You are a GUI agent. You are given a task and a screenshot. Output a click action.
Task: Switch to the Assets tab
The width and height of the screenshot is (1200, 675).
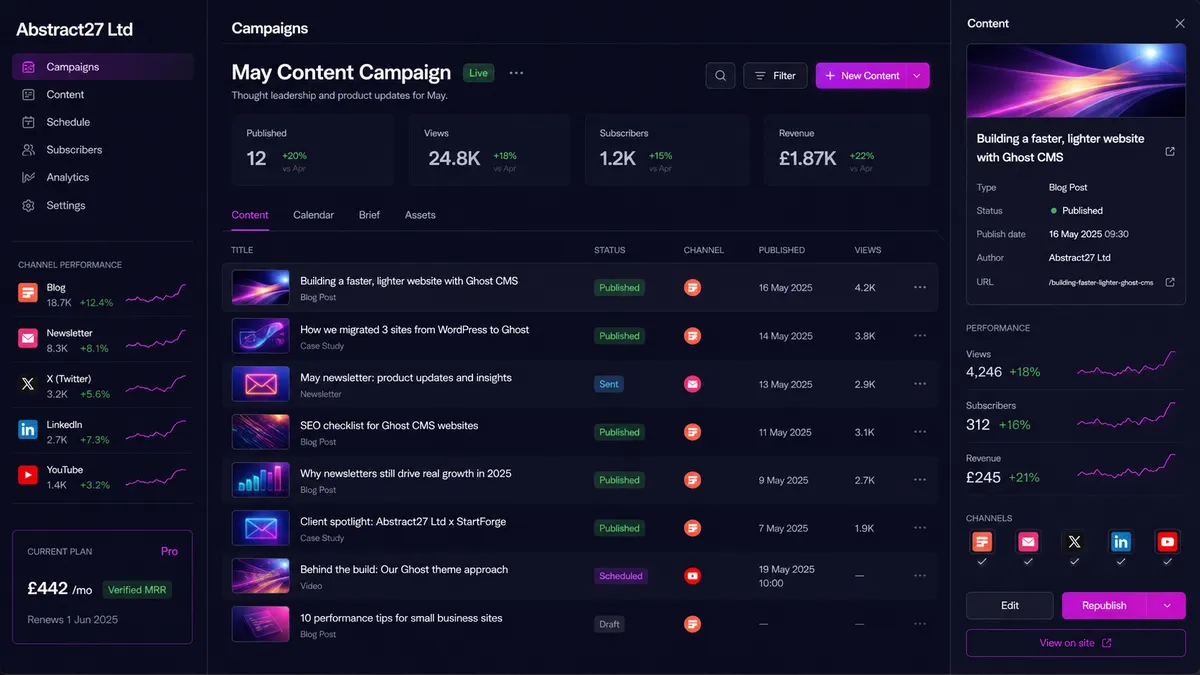point(420,215)
